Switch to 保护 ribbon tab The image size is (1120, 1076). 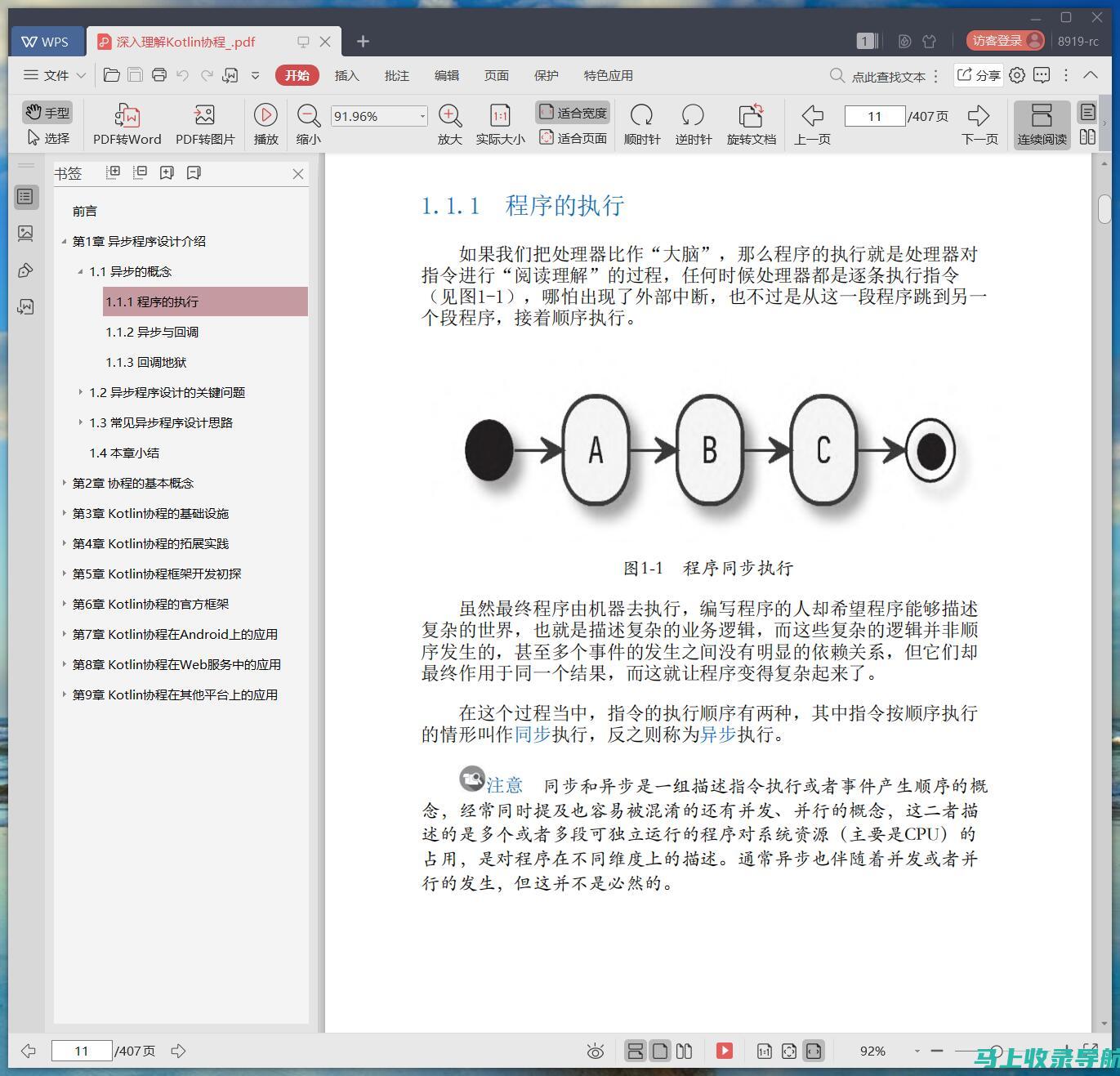[546, 75]
